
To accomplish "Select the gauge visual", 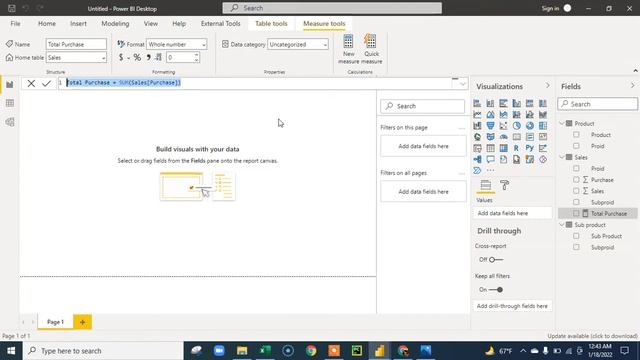I will click(503, 137).
